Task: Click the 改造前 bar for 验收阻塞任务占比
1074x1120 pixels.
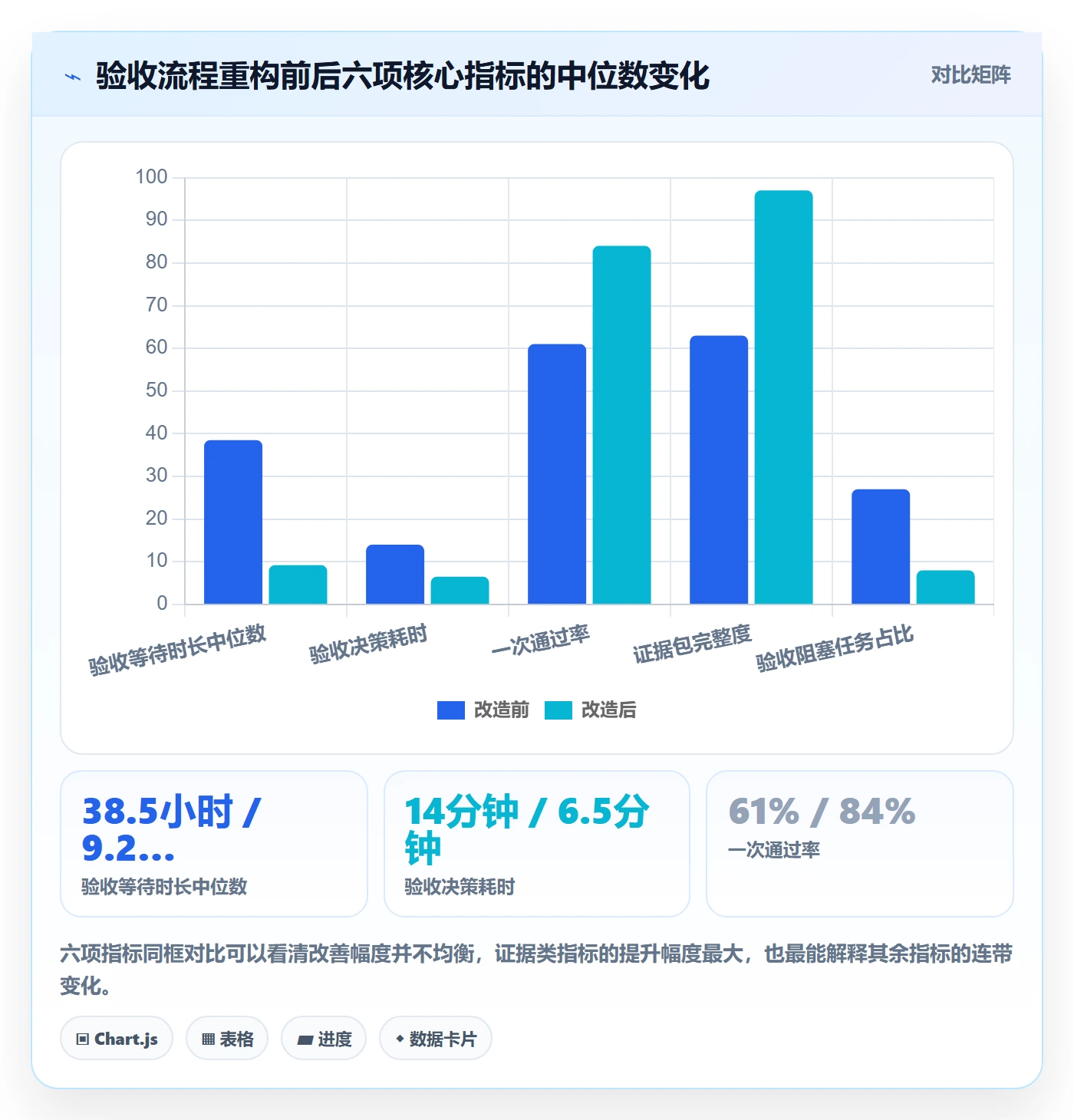Action: point(881,547)
